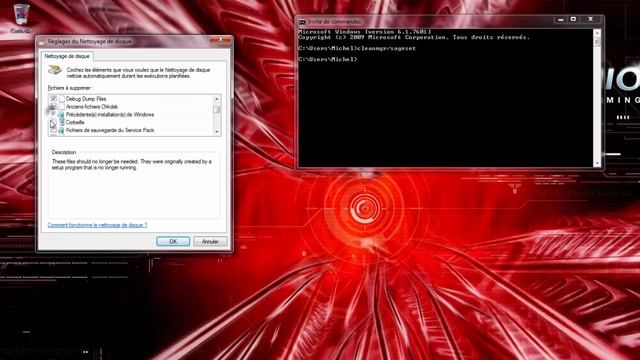The height and width of the screenshot is (360, 640).
Task: Click the Command Prompt title bar icon
Action: pyautogui.click(x=302, y=22)
